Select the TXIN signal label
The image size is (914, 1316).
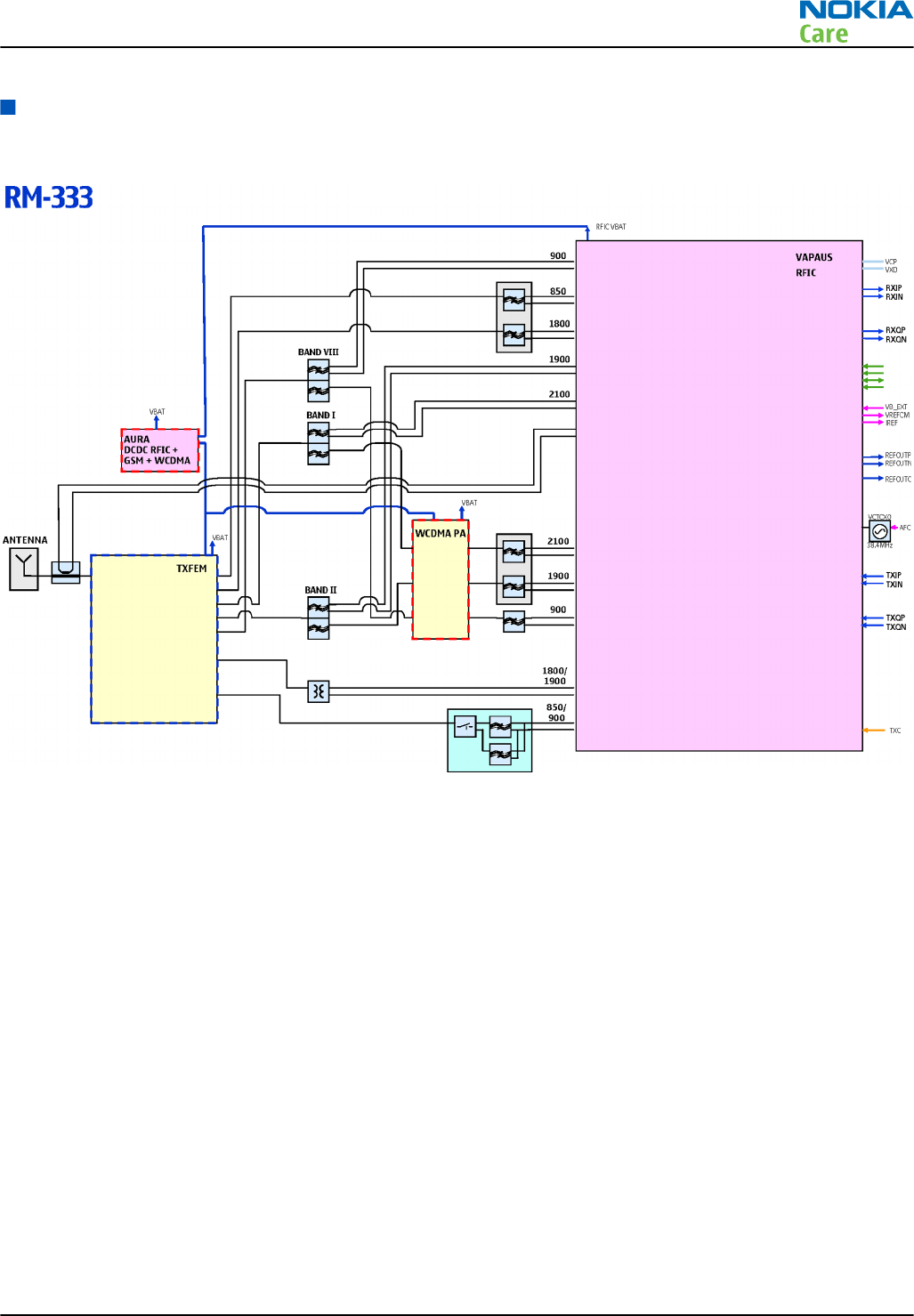(894, 585)
